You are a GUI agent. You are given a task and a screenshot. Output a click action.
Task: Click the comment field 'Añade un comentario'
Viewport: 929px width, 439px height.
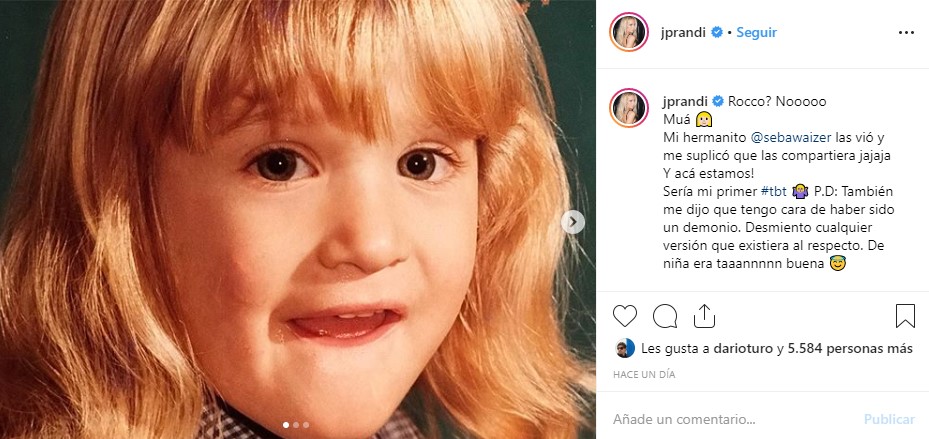pyautogui.click(x=730, y=420)
